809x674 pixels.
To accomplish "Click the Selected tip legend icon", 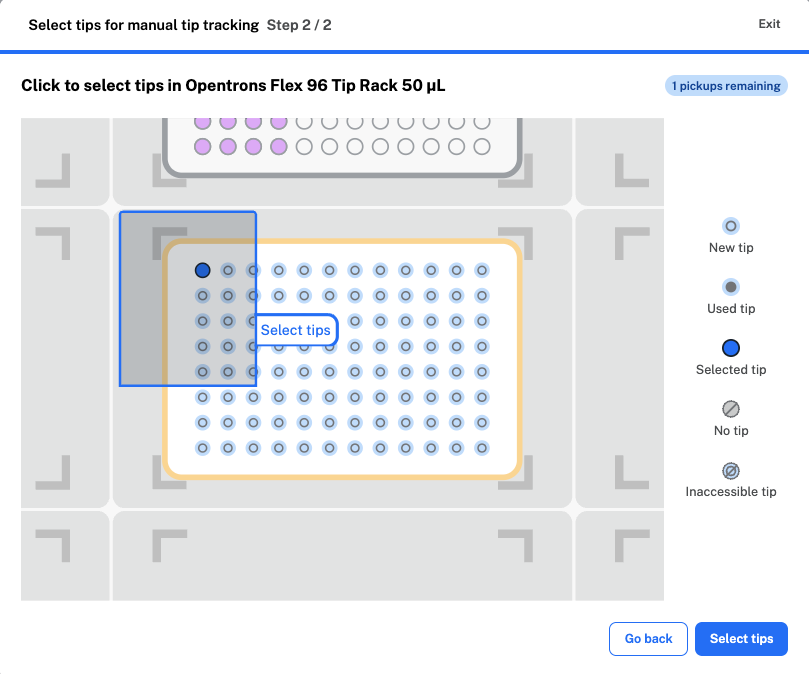I will [x=731, y=348].
